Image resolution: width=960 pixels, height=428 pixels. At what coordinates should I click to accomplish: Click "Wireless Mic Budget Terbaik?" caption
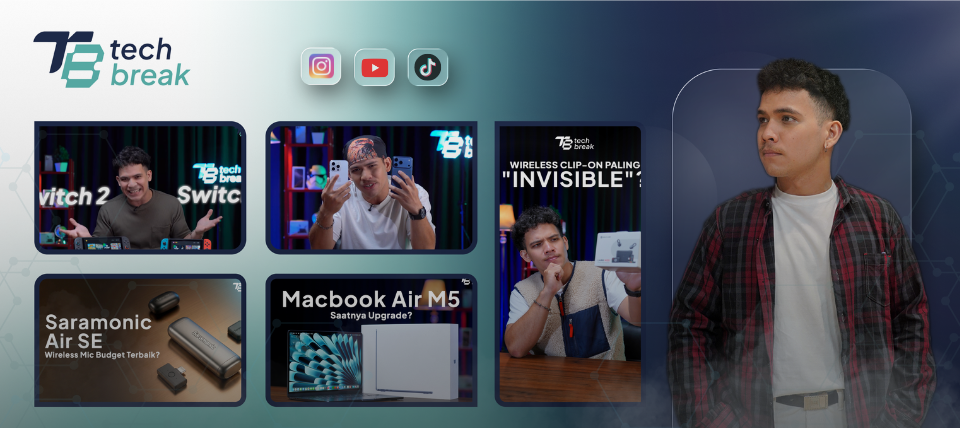coord(98,353)
